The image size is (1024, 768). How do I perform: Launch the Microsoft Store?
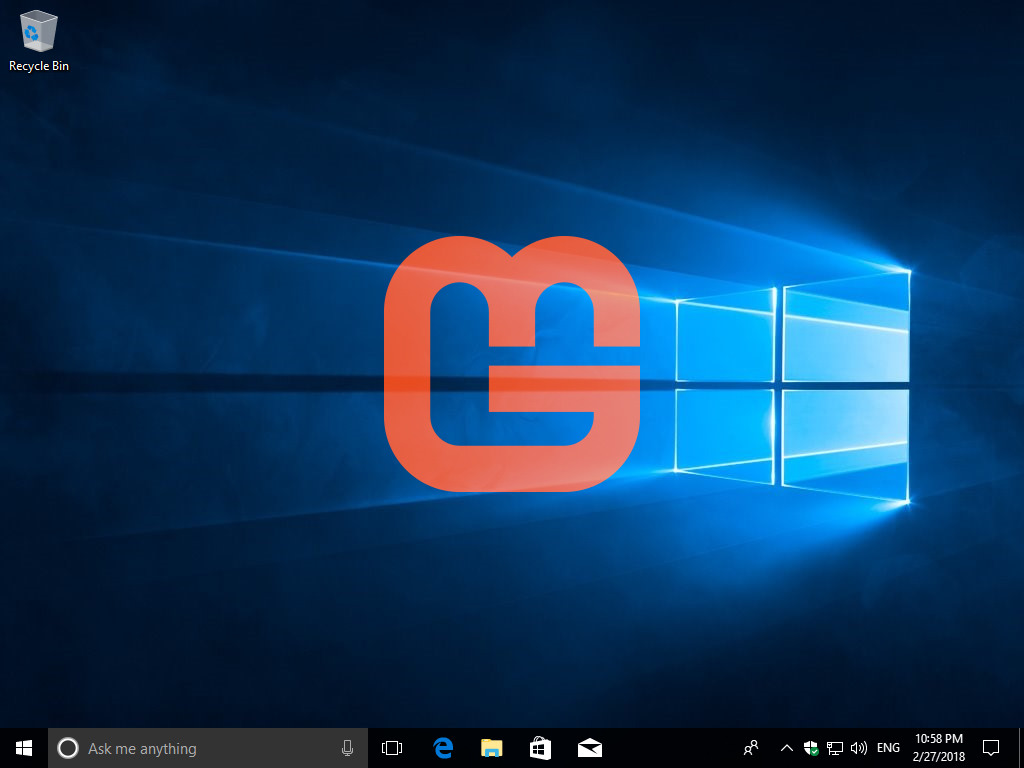tap(540, 747)
